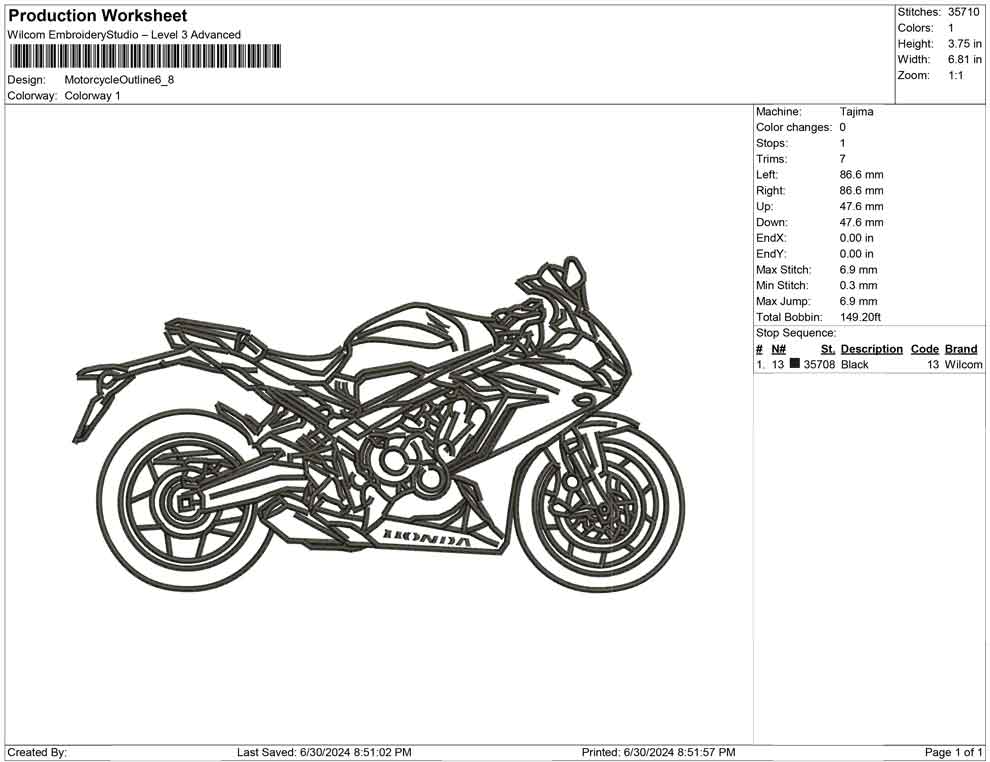Select the Down value 47.6 mm
The height and width of the screenshot is (762, 990).
coord(861,222)
